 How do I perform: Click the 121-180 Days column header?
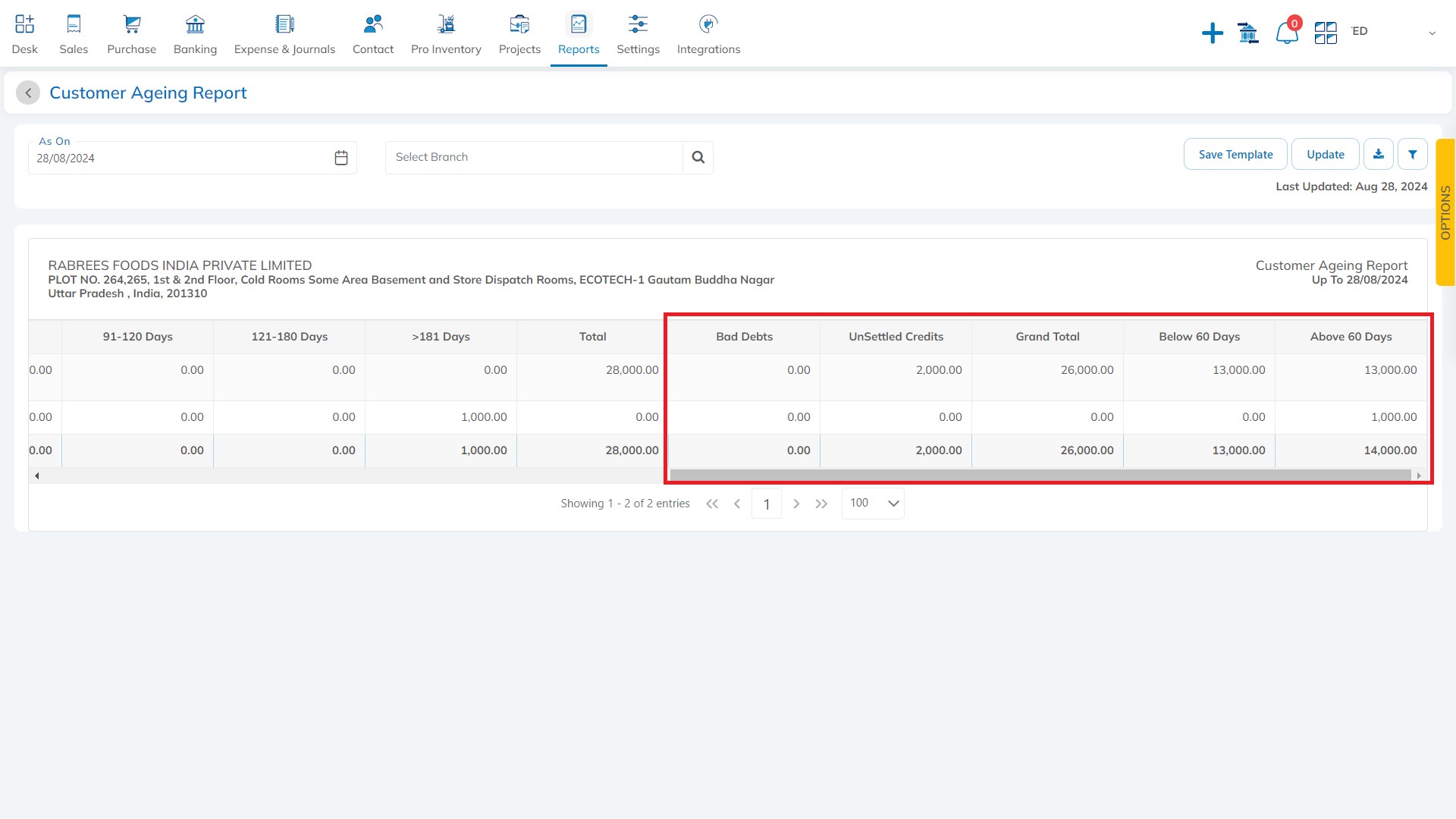(289, 337)
